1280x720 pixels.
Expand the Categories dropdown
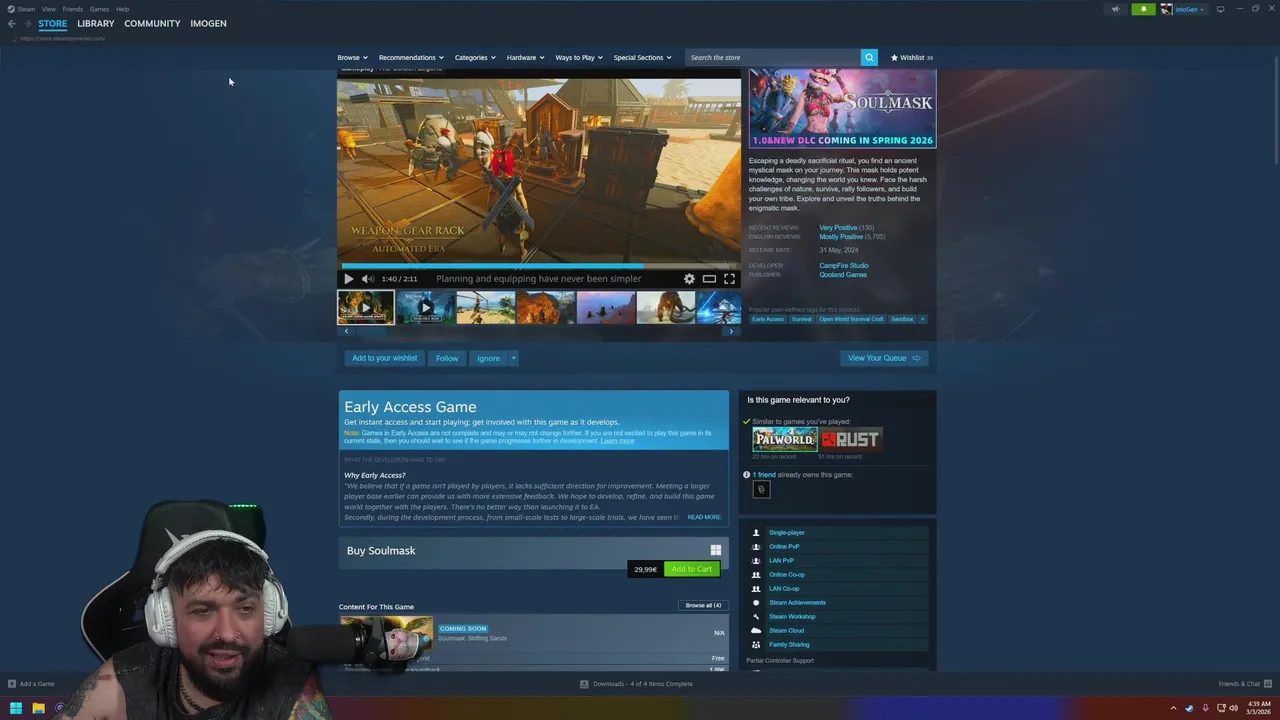point(475,57)
